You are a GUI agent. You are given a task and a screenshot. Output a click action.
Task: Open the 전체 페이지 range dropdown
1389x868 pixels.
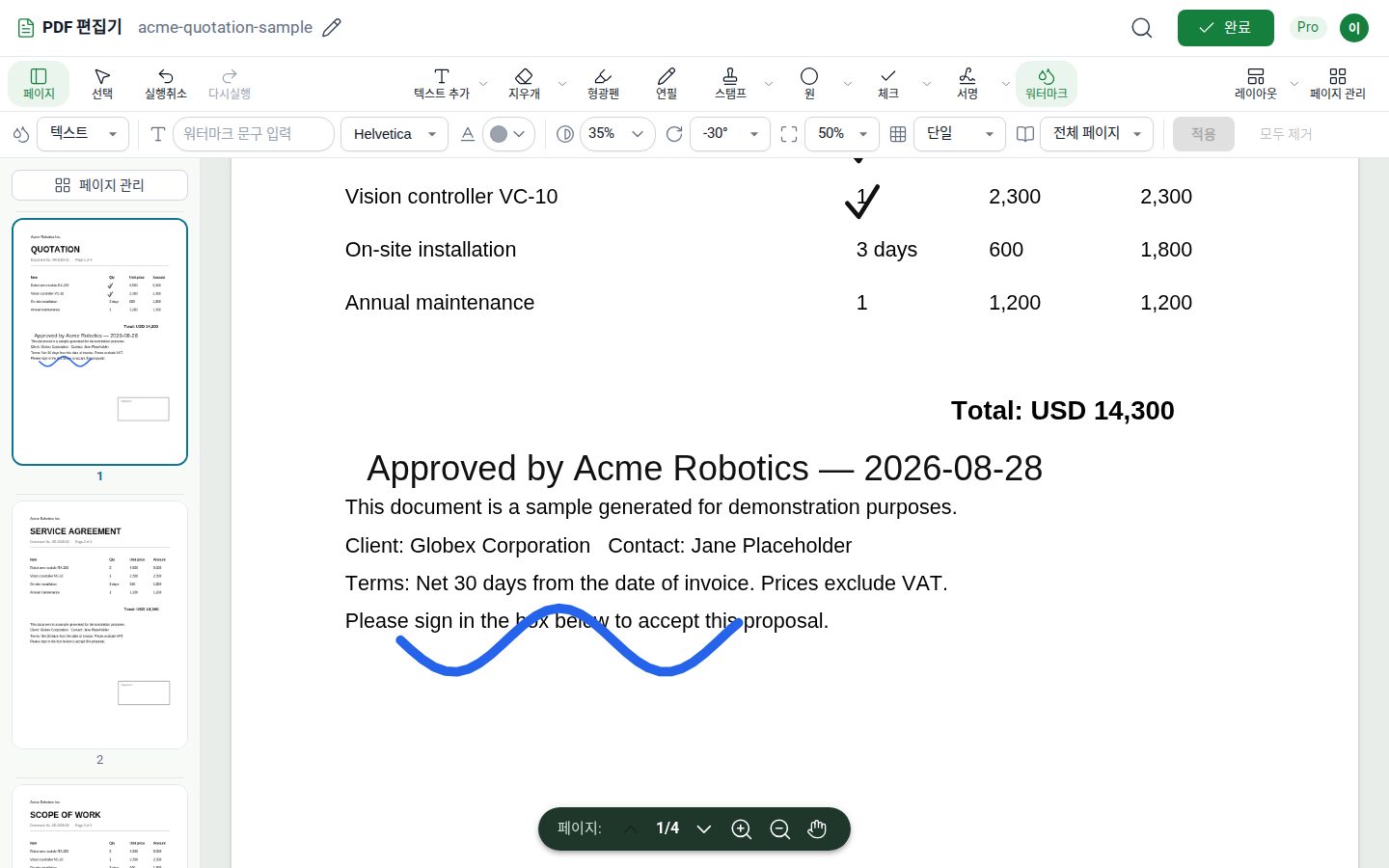(1097, 134)
